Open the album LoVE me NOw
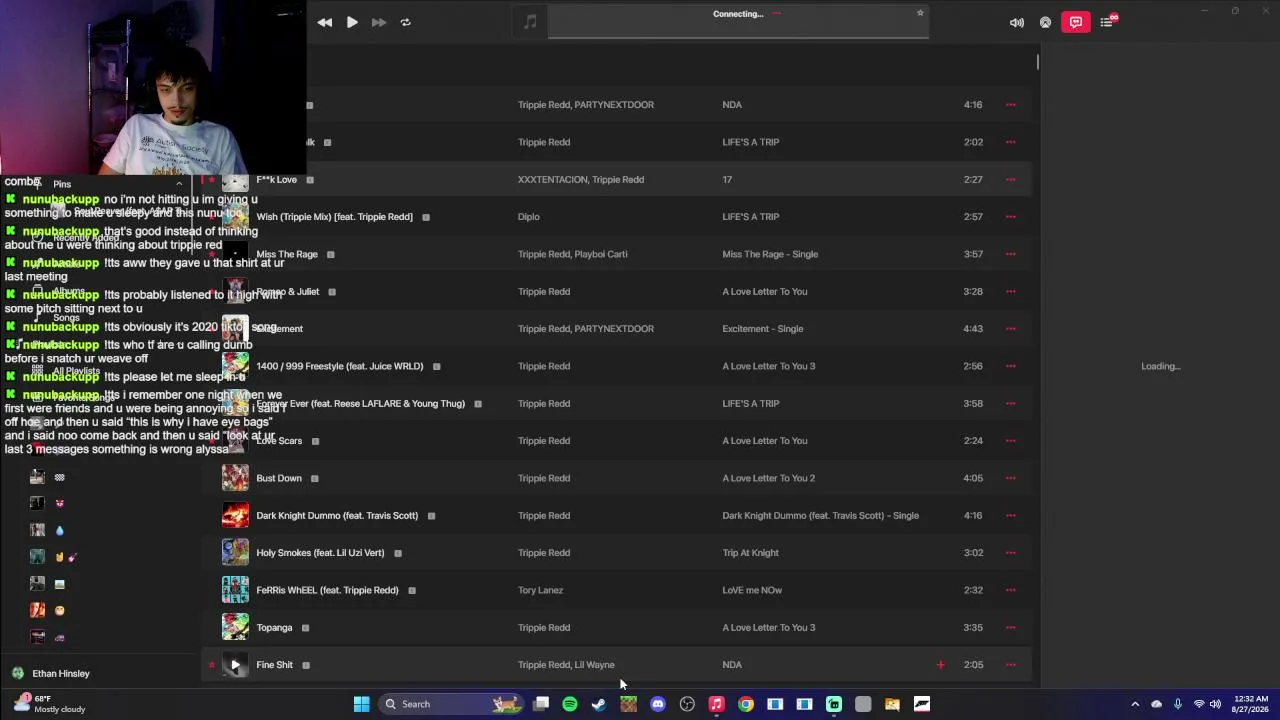This screenshot has width=1280, height=720. (752, 590)
